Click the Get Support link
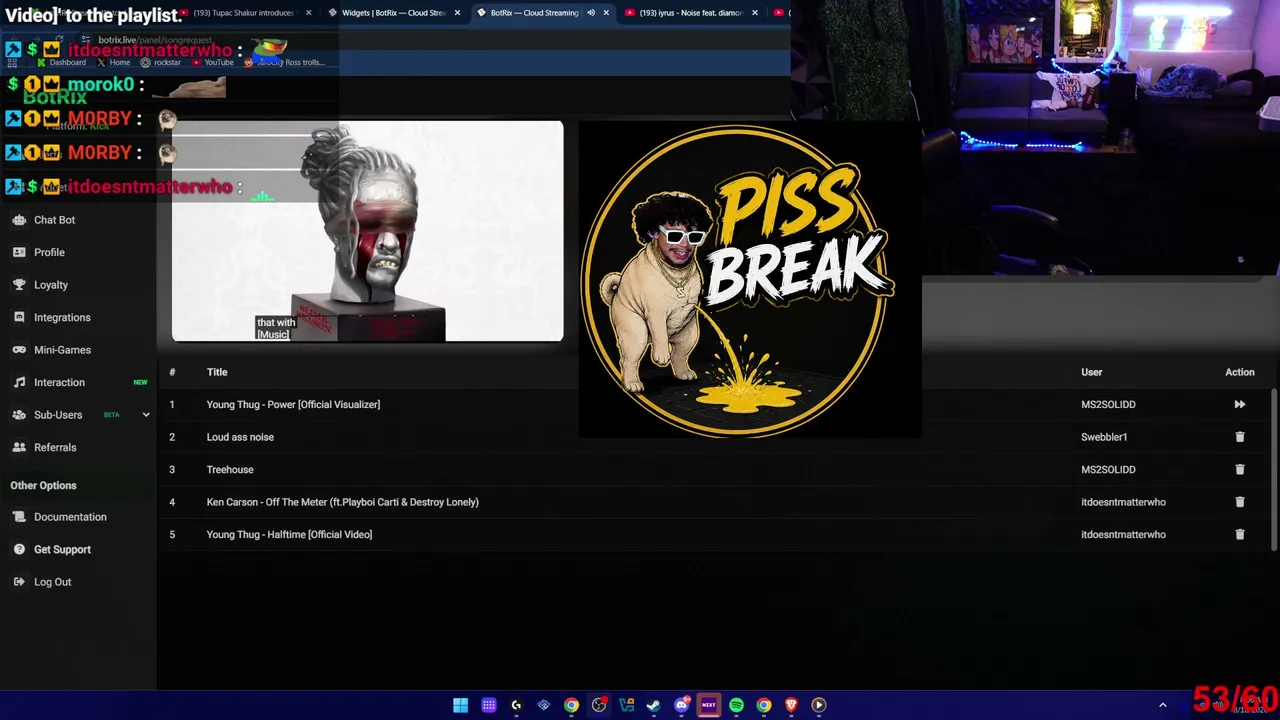 (62, 549)
